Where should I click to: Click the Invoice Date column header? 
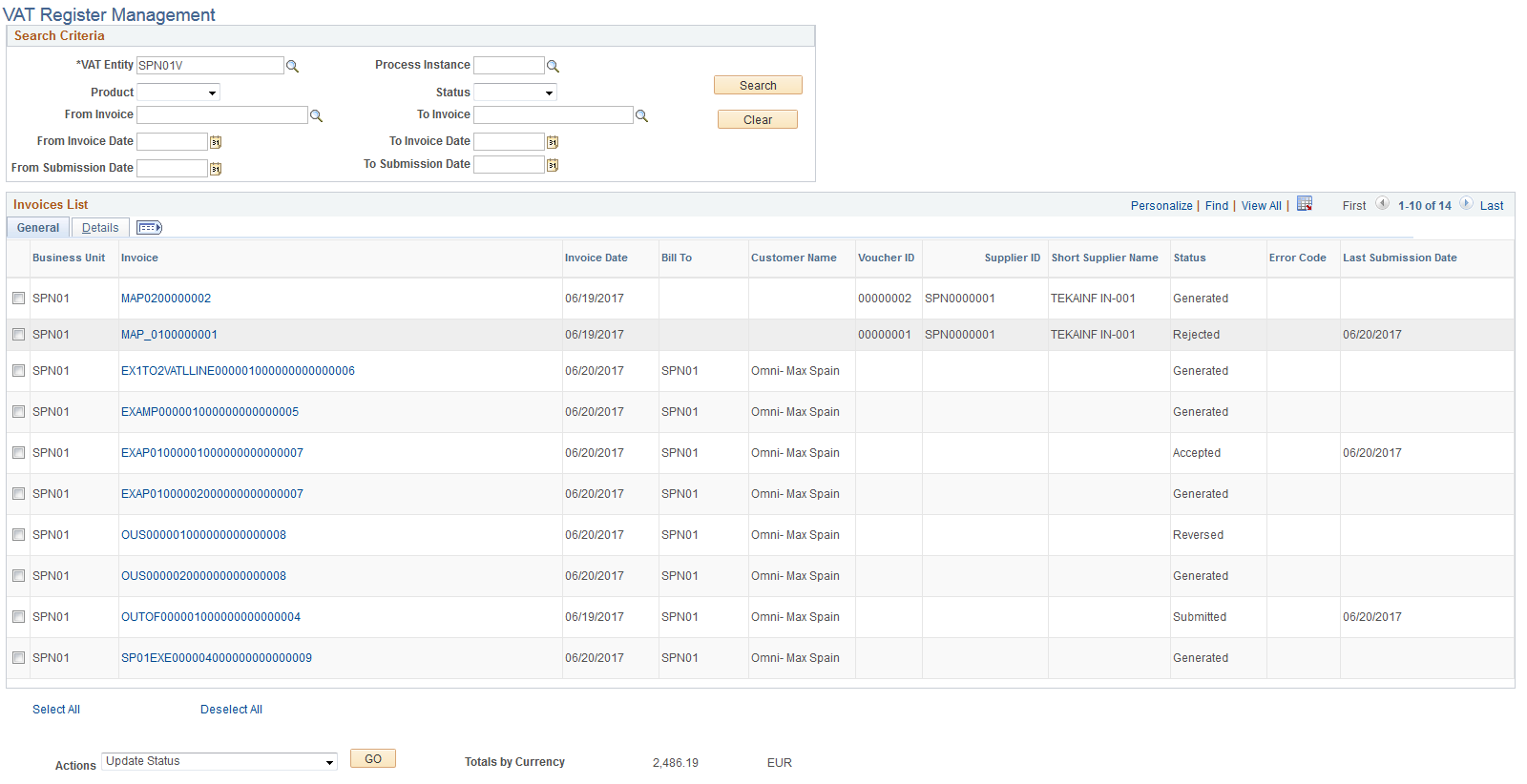coord(596,258)
